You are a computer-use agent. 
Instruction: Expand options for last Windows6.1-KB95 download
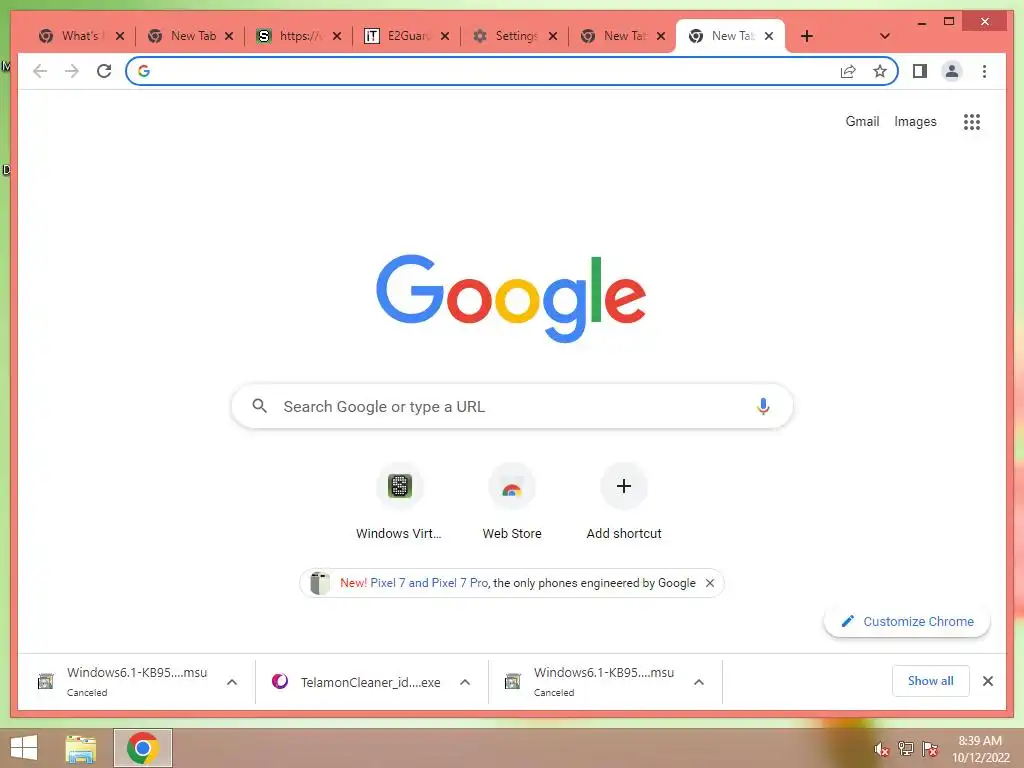699,682
